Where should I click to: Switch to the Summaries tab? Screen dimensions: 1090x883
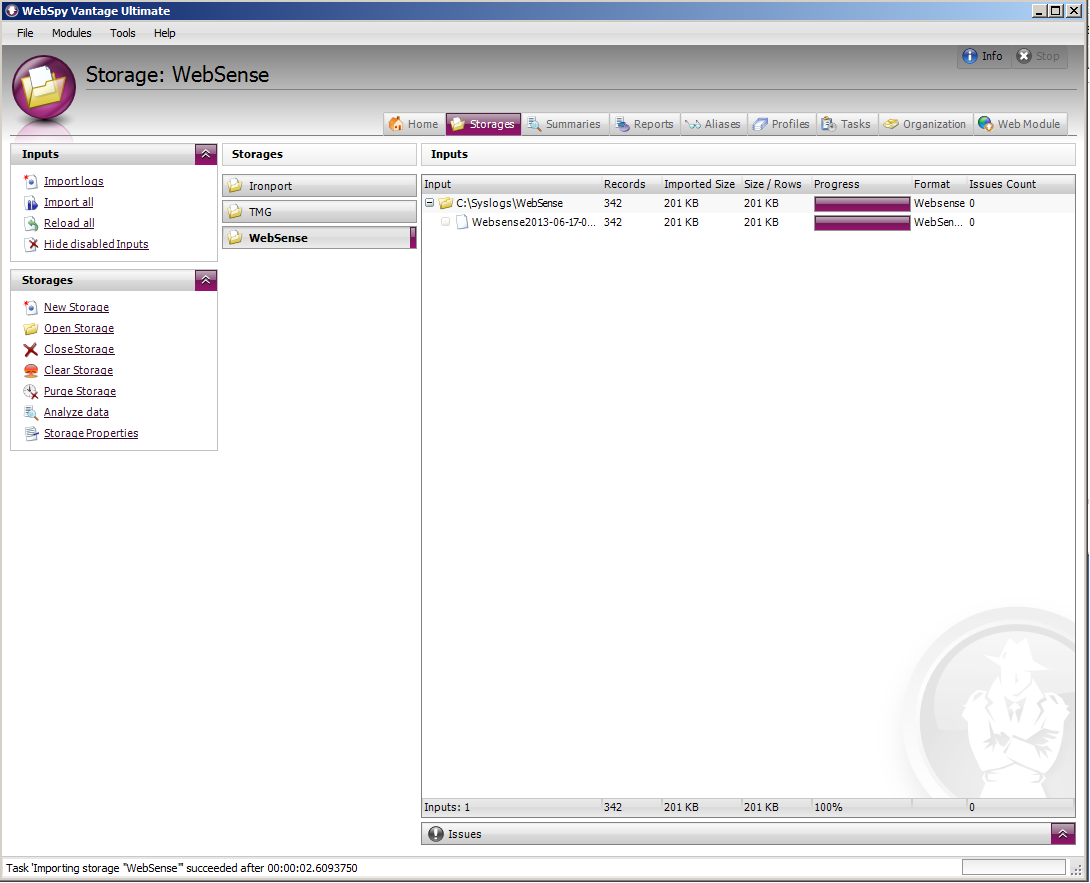(565, 124)
